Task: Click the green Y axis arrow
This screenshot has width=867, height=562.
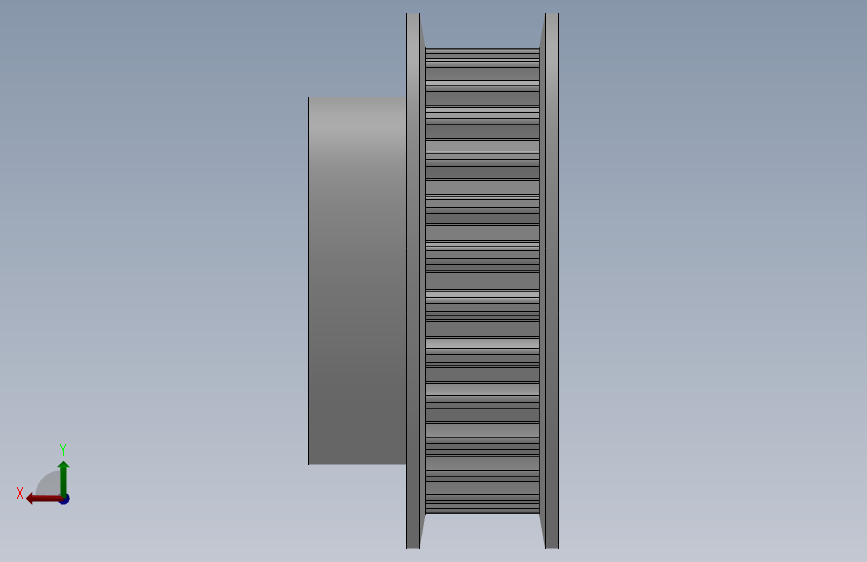Action: 64,478
